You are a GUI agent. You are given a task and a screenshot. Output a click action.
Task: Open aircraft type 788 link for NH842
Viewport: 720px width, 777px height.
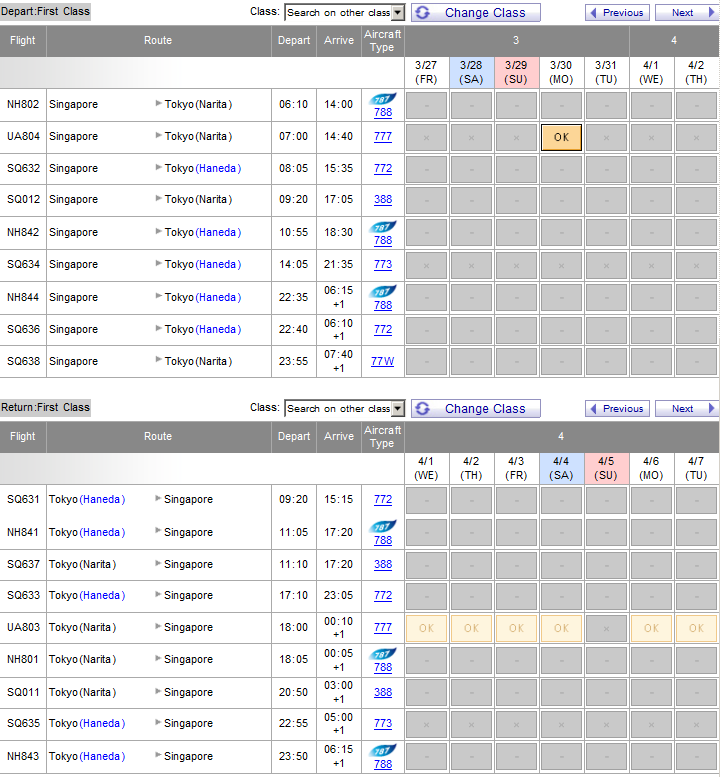coord(383,240)
